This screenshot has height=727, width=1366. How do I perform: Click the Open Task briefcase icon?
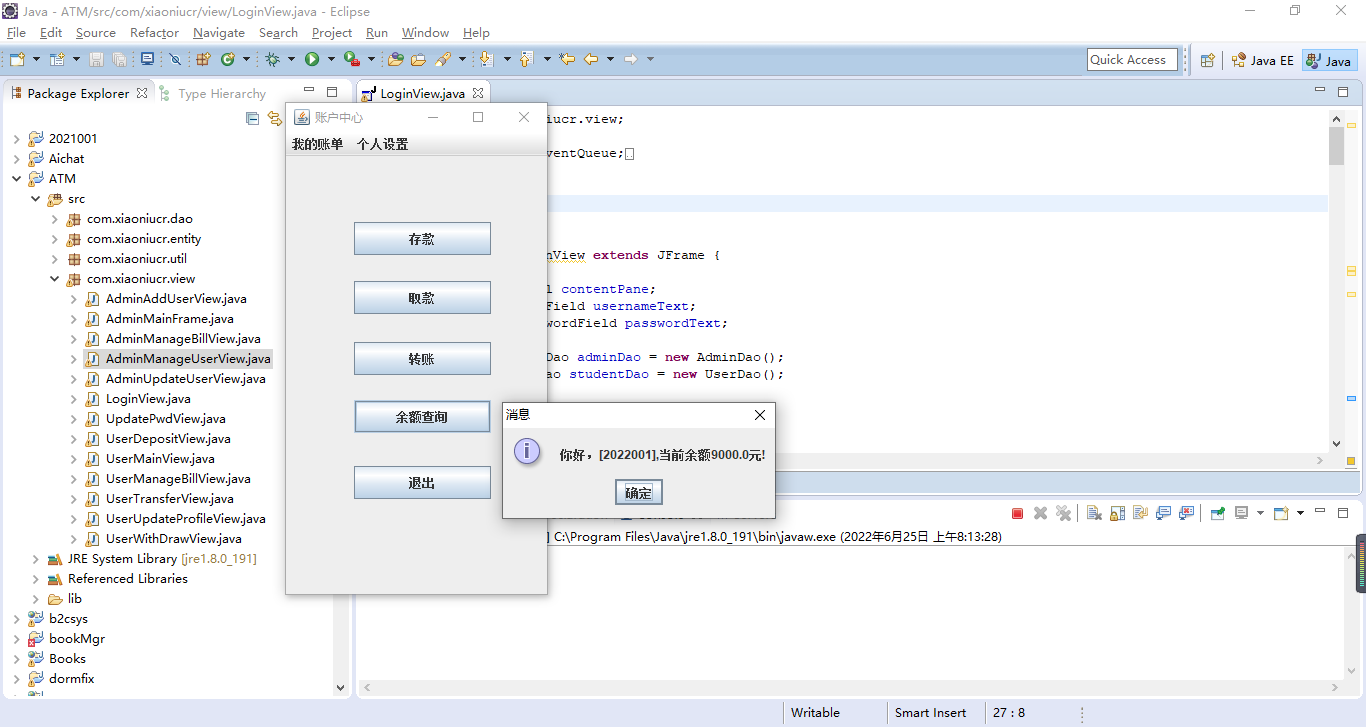tap(418, 60)
